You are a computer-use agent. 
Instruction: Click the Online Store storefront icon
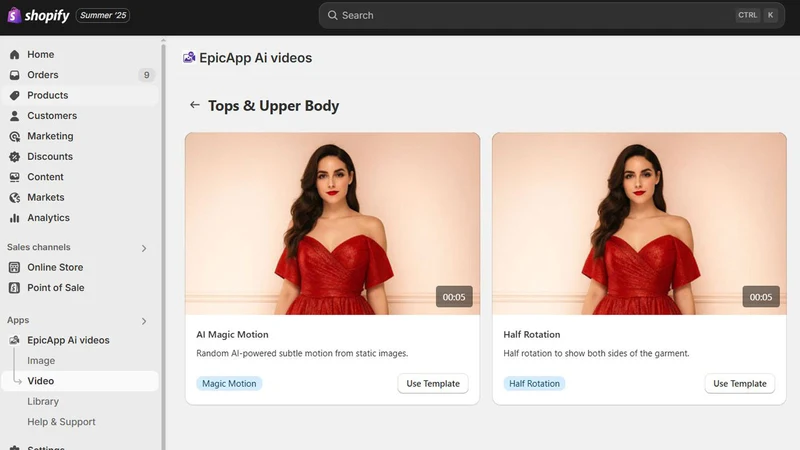pos(15,267)
